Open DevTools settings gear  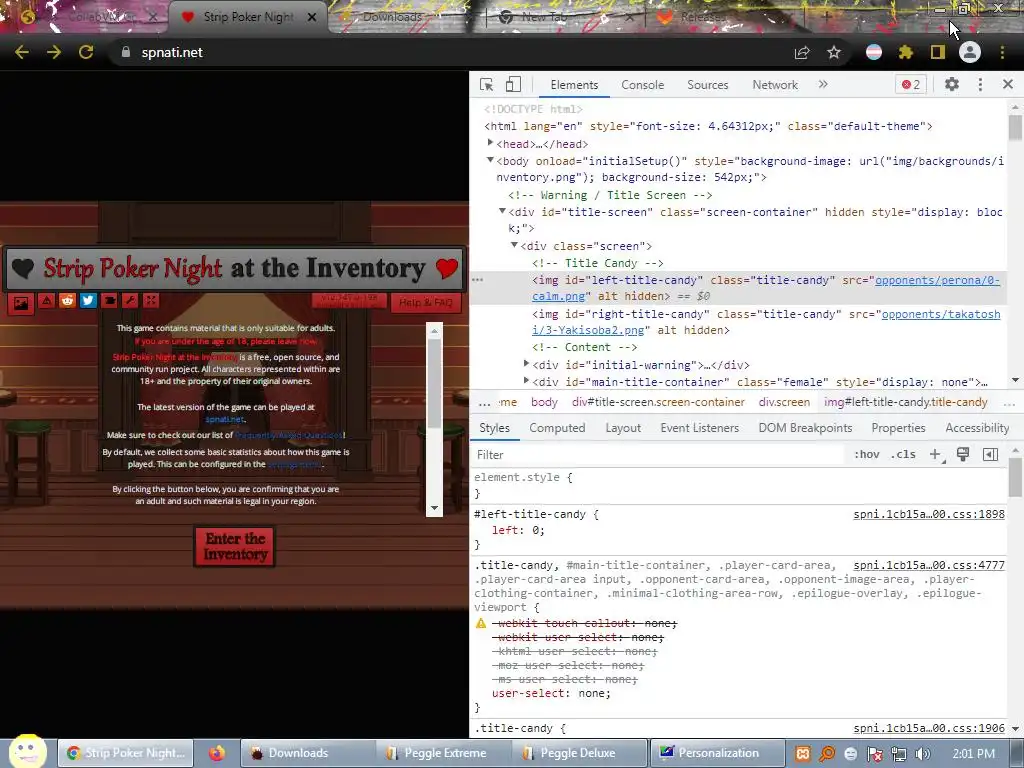(952, 84)
